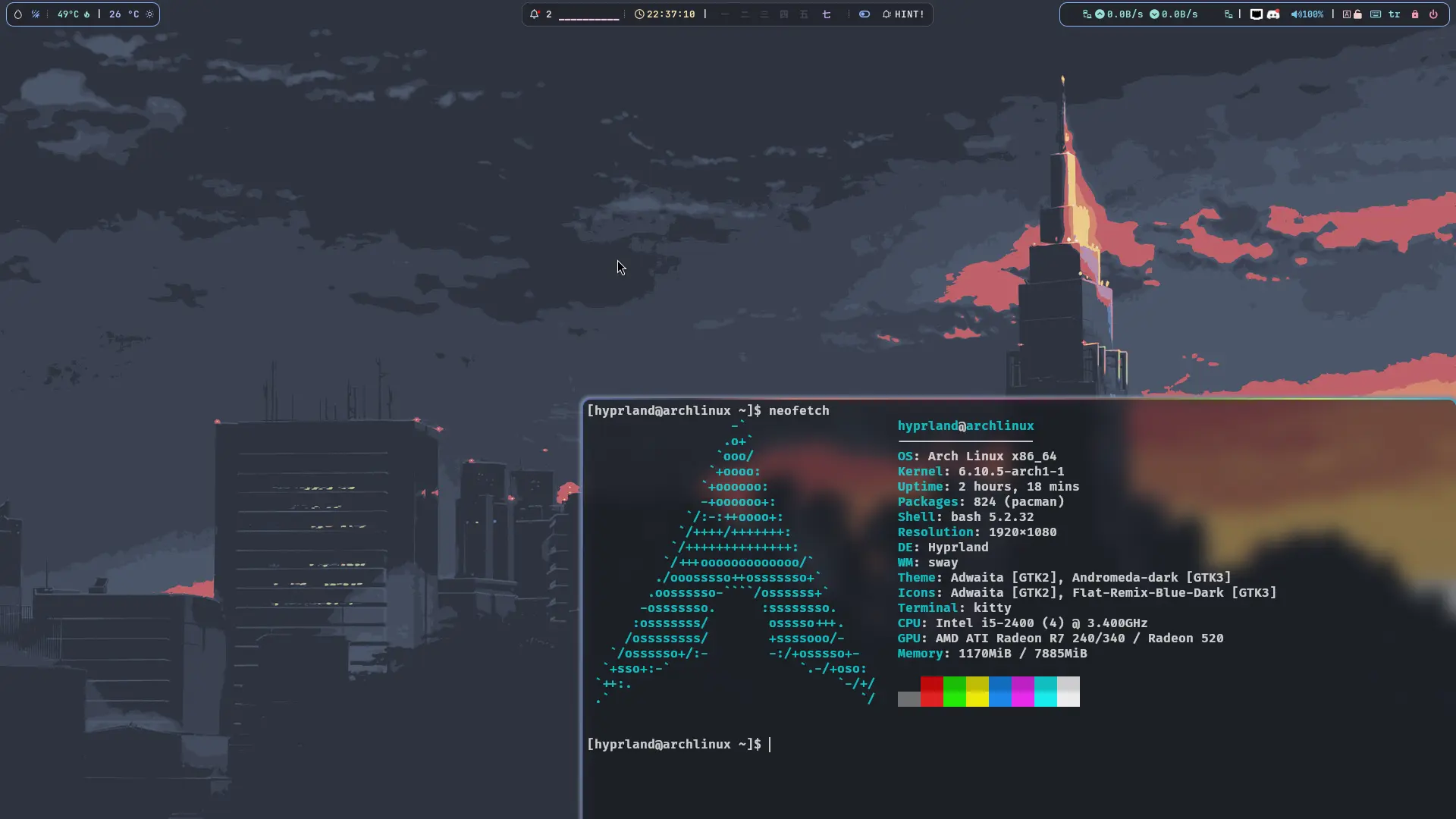The height and width of the screenshot is (819, 1456).
Task: Open the 26 °C weather reading
Action: (124, 14)
